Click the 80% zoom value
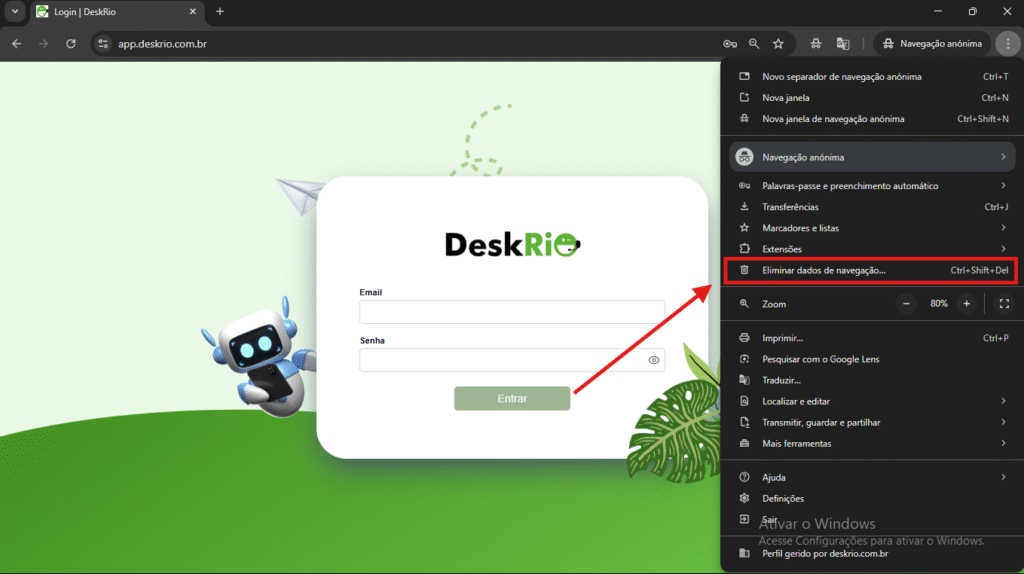 pyautogui.click(x=938, y=304)
